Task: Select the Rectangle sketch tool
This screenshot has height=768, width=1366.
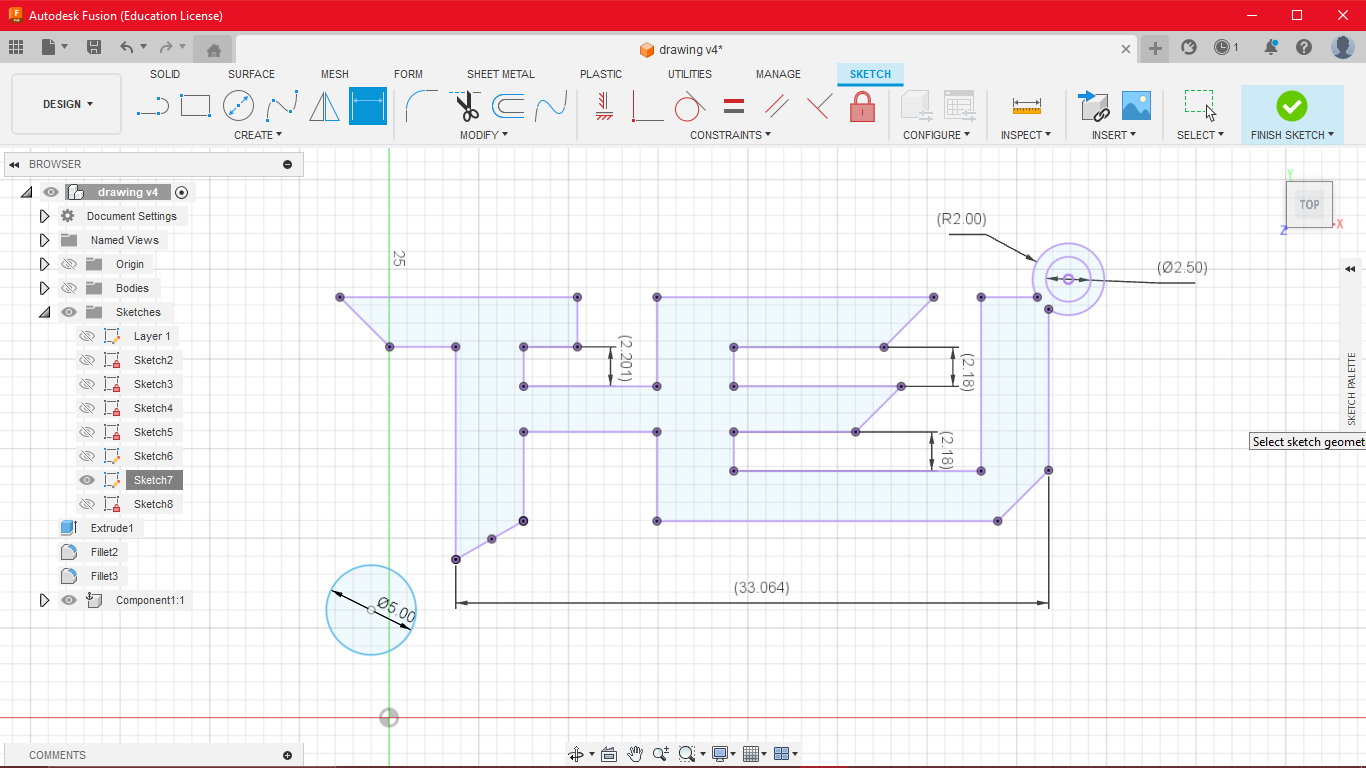Action: (x=195, y=105)
